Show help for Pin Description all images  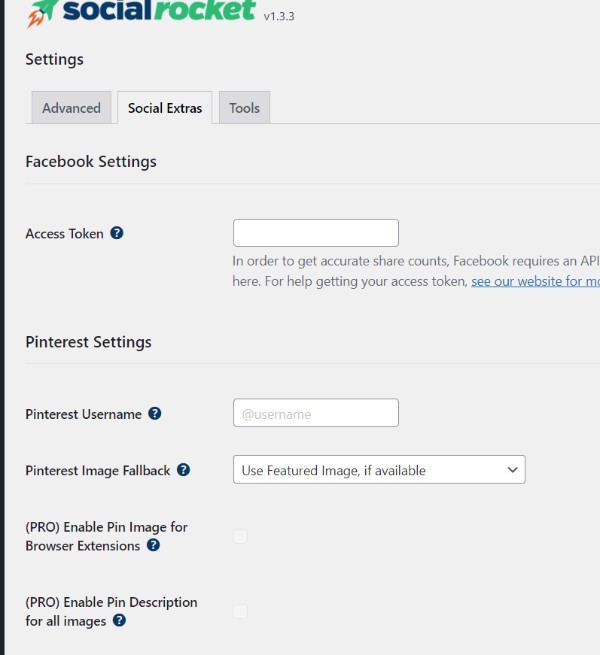coord(119,620)
